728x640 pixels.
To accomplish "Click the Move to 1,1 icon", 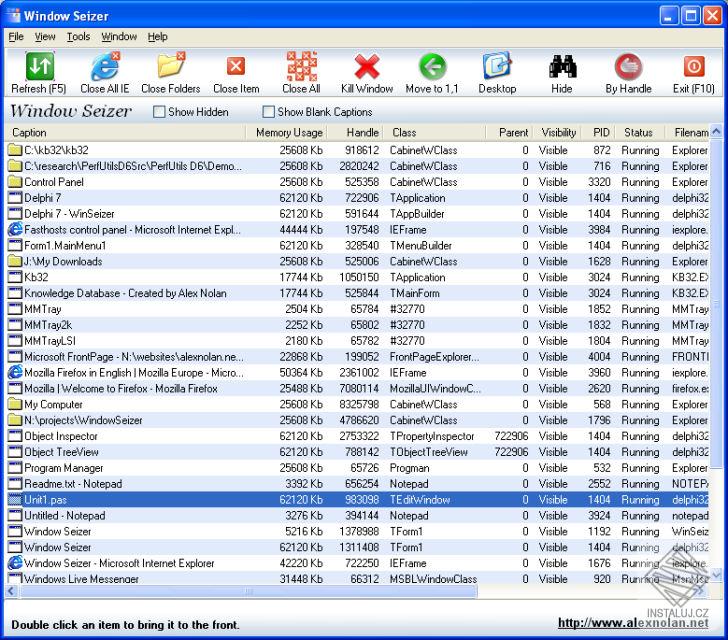I will tap(432, 67).
